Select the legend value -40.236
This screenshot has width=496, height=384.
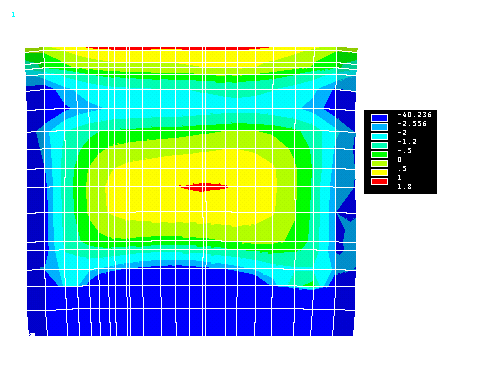pyautogui.click(x=414, y=115)
